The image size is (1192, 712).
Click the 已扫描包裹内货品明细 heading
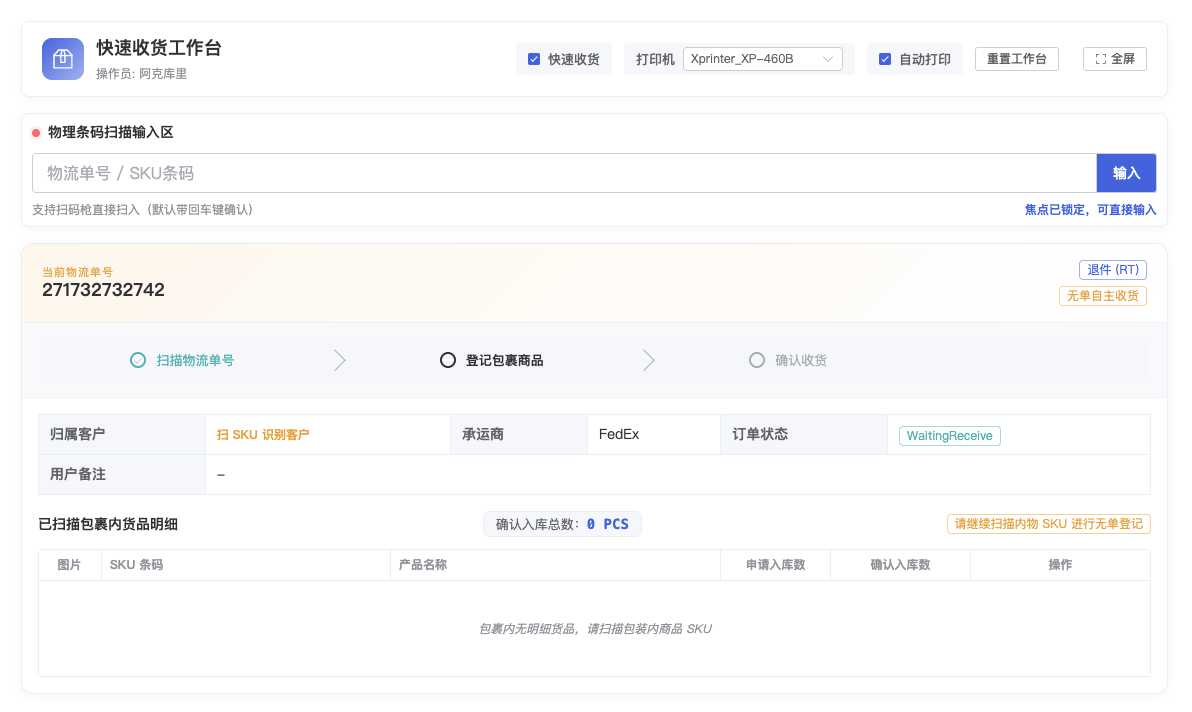[x=108, y=524]
